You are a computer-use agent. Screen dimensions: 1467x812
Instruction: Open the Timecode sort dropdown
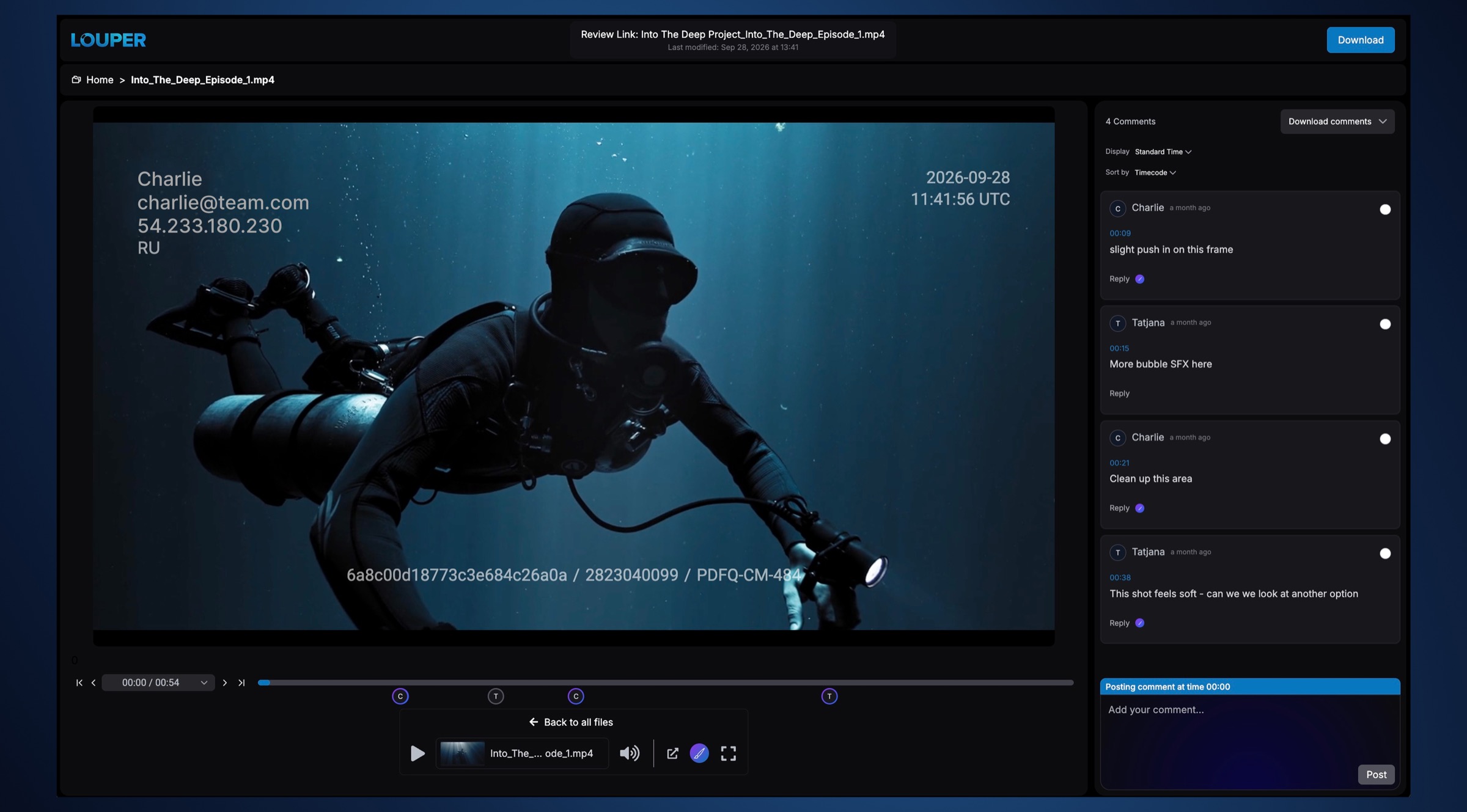point(1155,172)
